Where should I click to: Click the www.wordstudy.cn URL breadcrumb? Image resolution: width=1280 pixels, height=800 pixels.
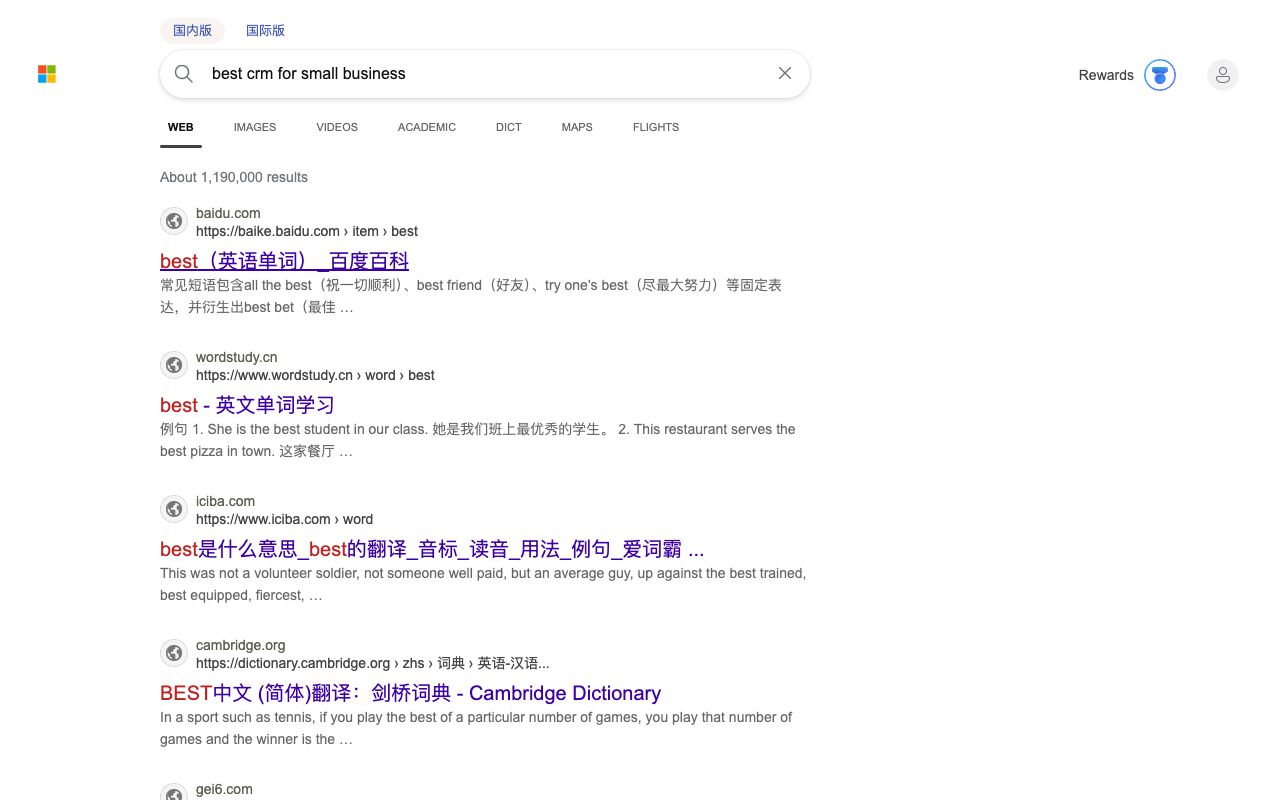click(315, 375)
